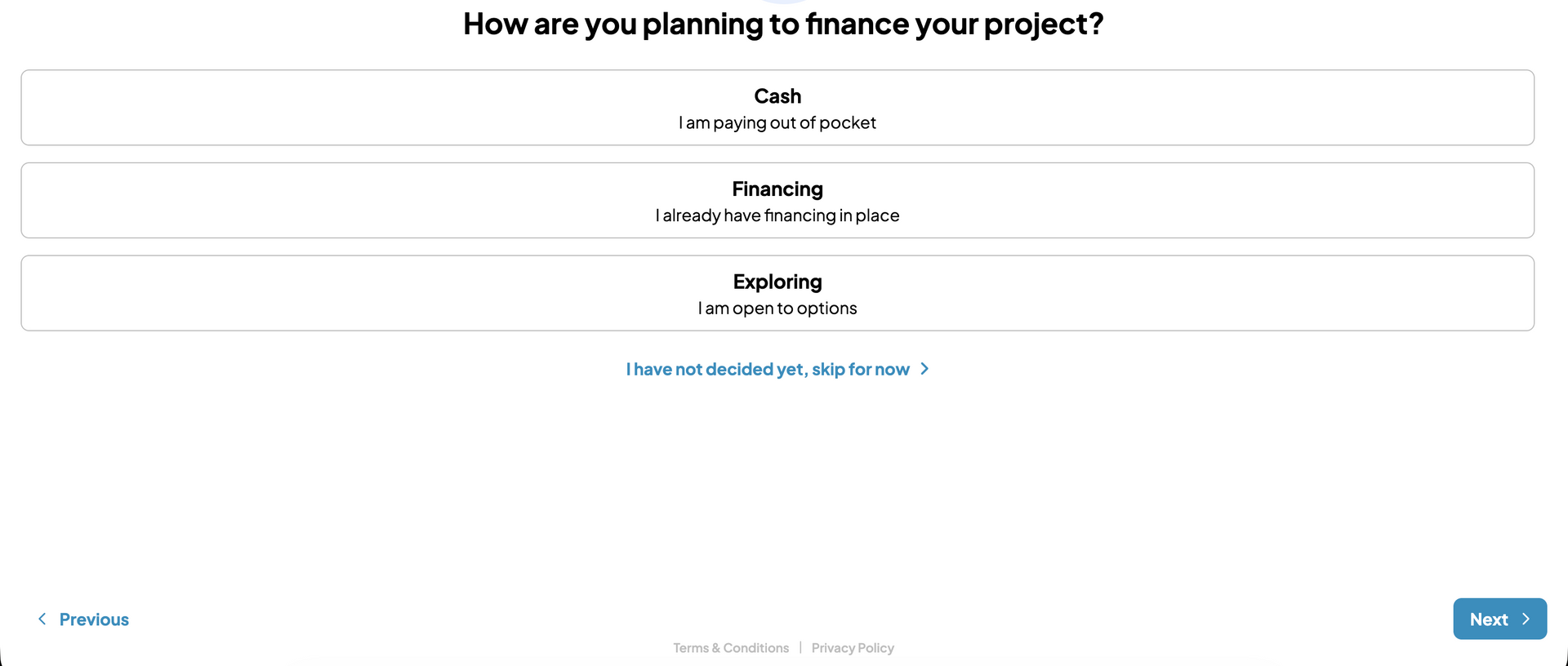
Task: Click the 'How are you planning to finance' heading
Action: pyautogui.click(x=783, y=24)
